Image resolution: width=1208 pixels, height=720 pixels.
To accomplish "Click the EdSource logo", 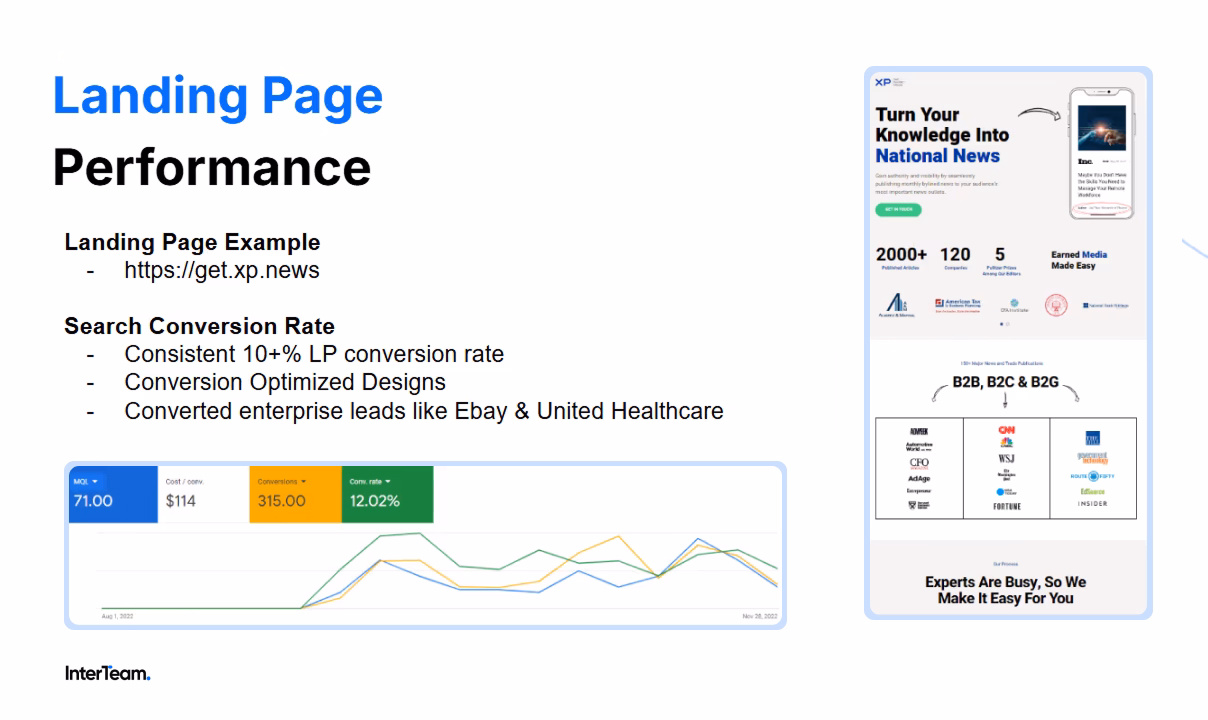I will [1092, 491].
